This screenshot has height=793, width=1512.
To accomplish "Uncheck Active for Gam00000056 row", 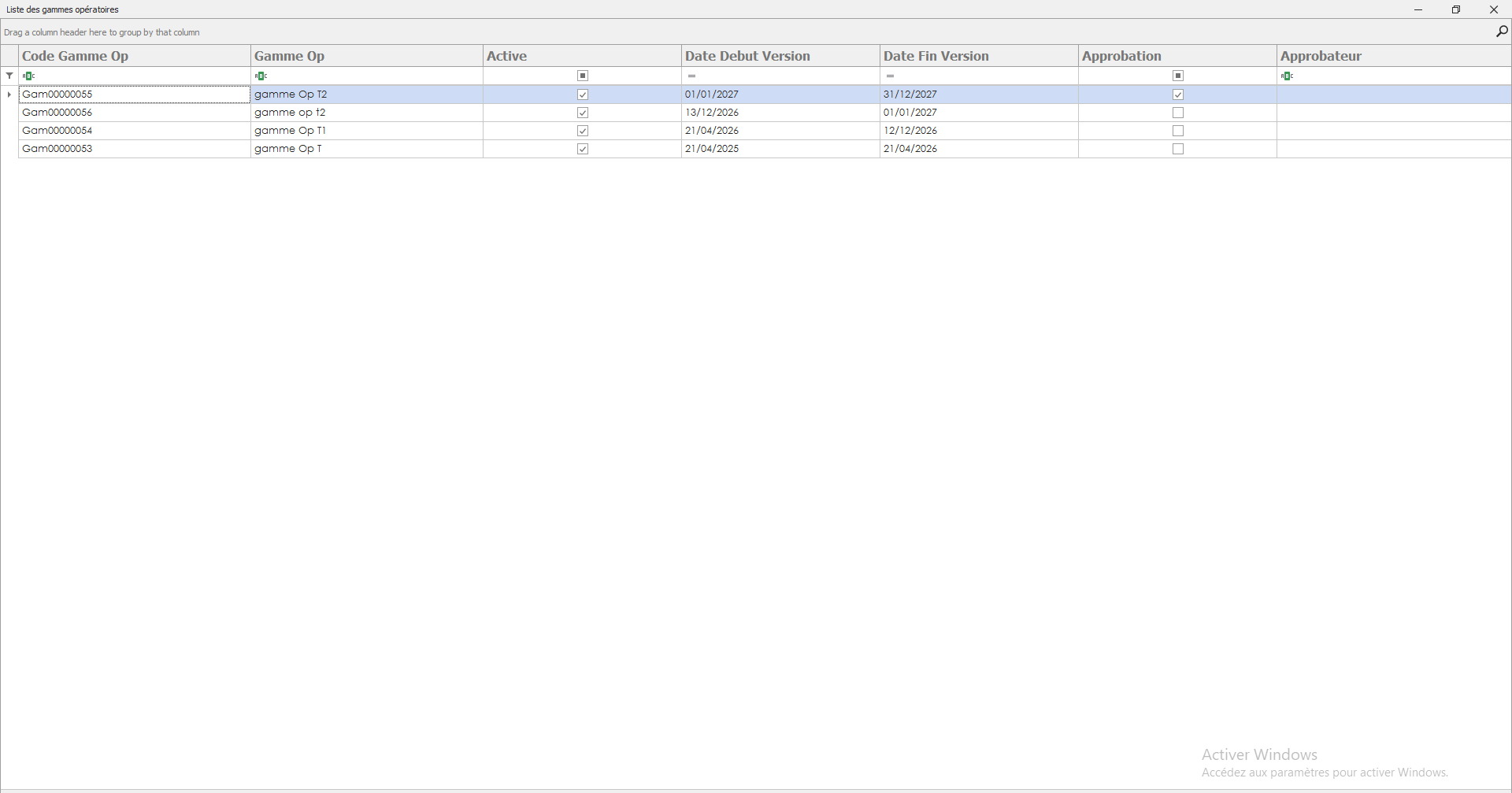I will click(583, 113).
